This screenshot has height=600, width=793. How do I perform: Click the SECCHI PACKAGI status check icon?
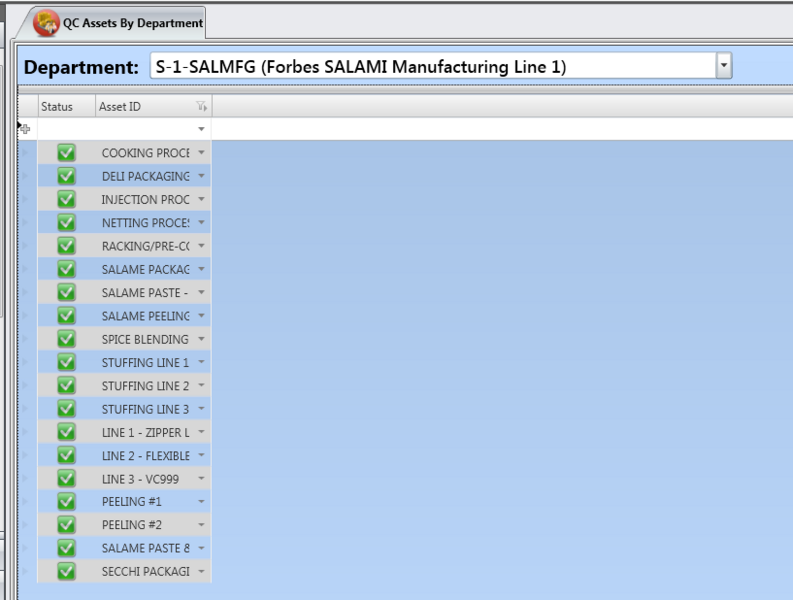coord(66,572)
